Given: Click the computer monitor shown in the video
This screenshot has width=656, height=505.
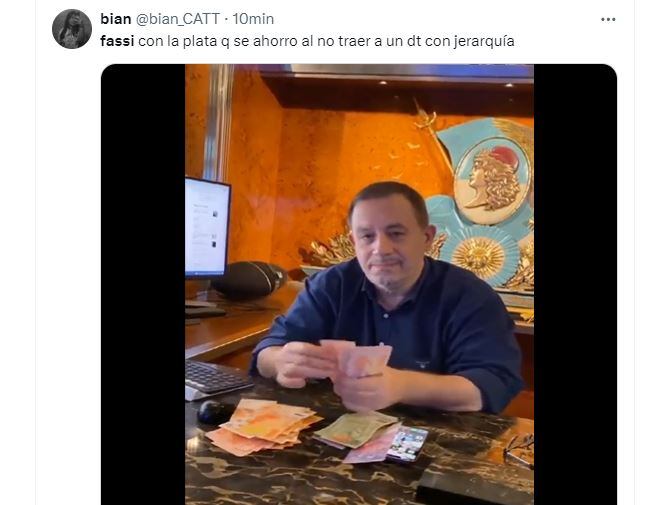Looking at the screenshot, I should point(207,228).
